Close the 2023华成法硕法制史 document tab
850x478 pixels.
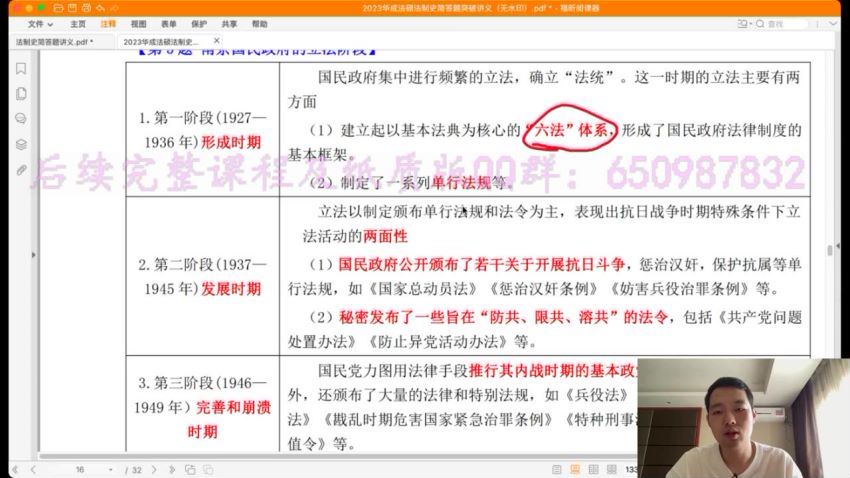(x=218, y=42)
